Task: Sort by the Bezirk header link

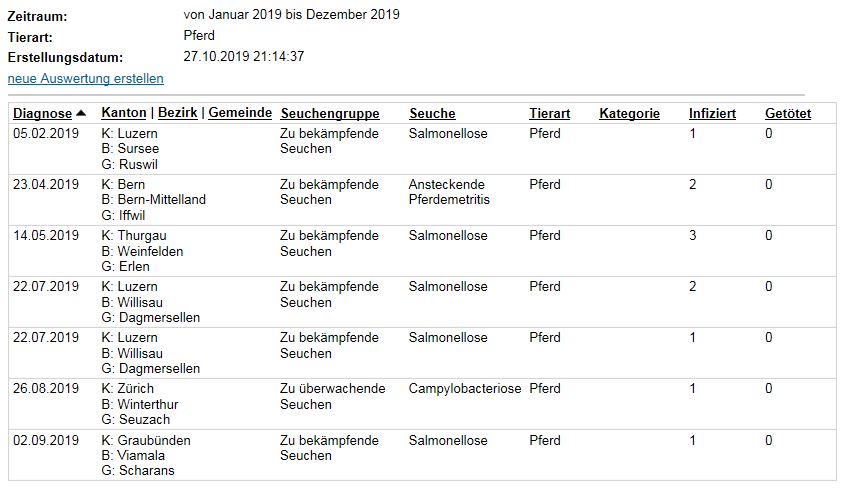Action: (x=178, y=113)
